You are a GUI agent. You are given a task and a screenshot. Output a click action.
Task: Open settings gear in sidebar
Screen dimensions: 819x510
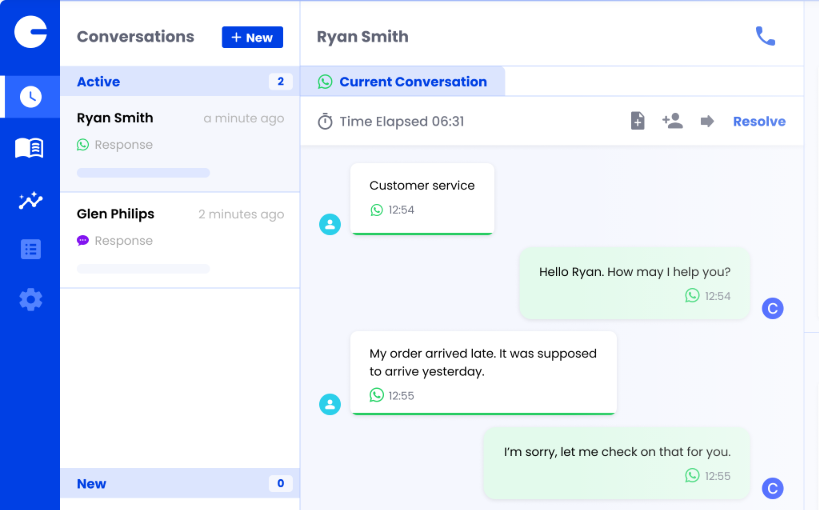click(31, 300)
